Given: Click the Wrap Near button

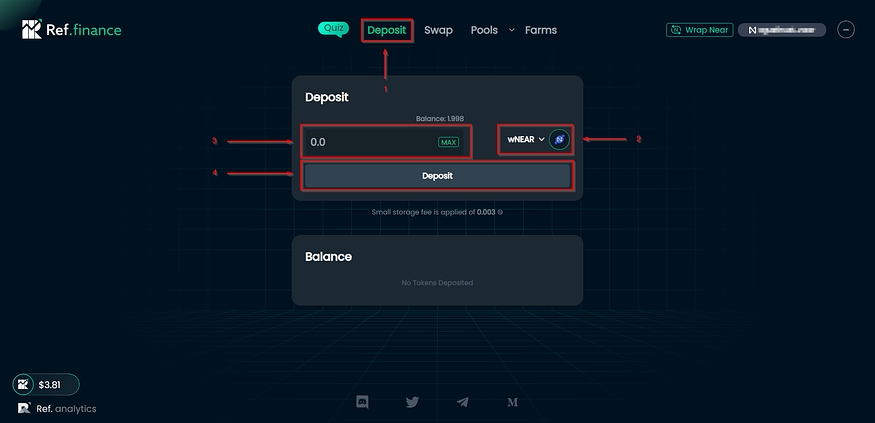Looking at the screenshot, I should click(696, 30).
